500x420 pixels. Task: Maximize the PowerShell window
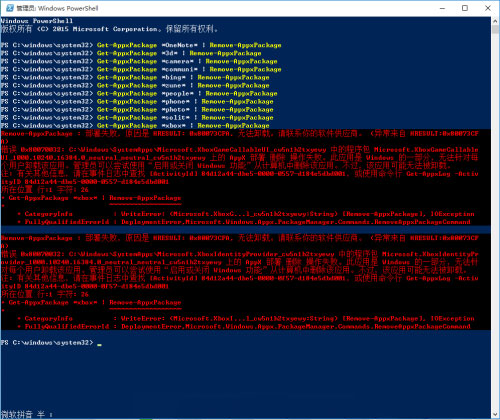click(x=465, y=8)
